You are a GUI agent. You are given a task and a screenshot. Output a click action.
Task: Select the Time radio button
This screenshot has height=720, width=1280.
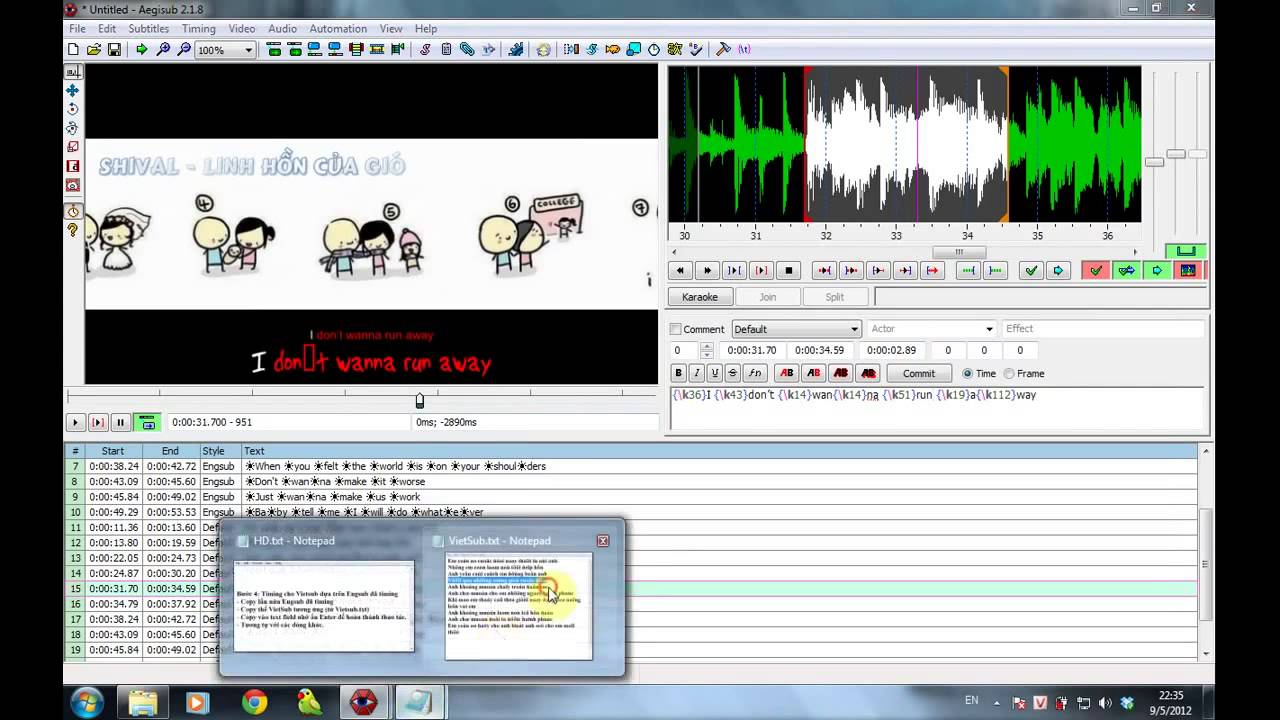[967, 374]
